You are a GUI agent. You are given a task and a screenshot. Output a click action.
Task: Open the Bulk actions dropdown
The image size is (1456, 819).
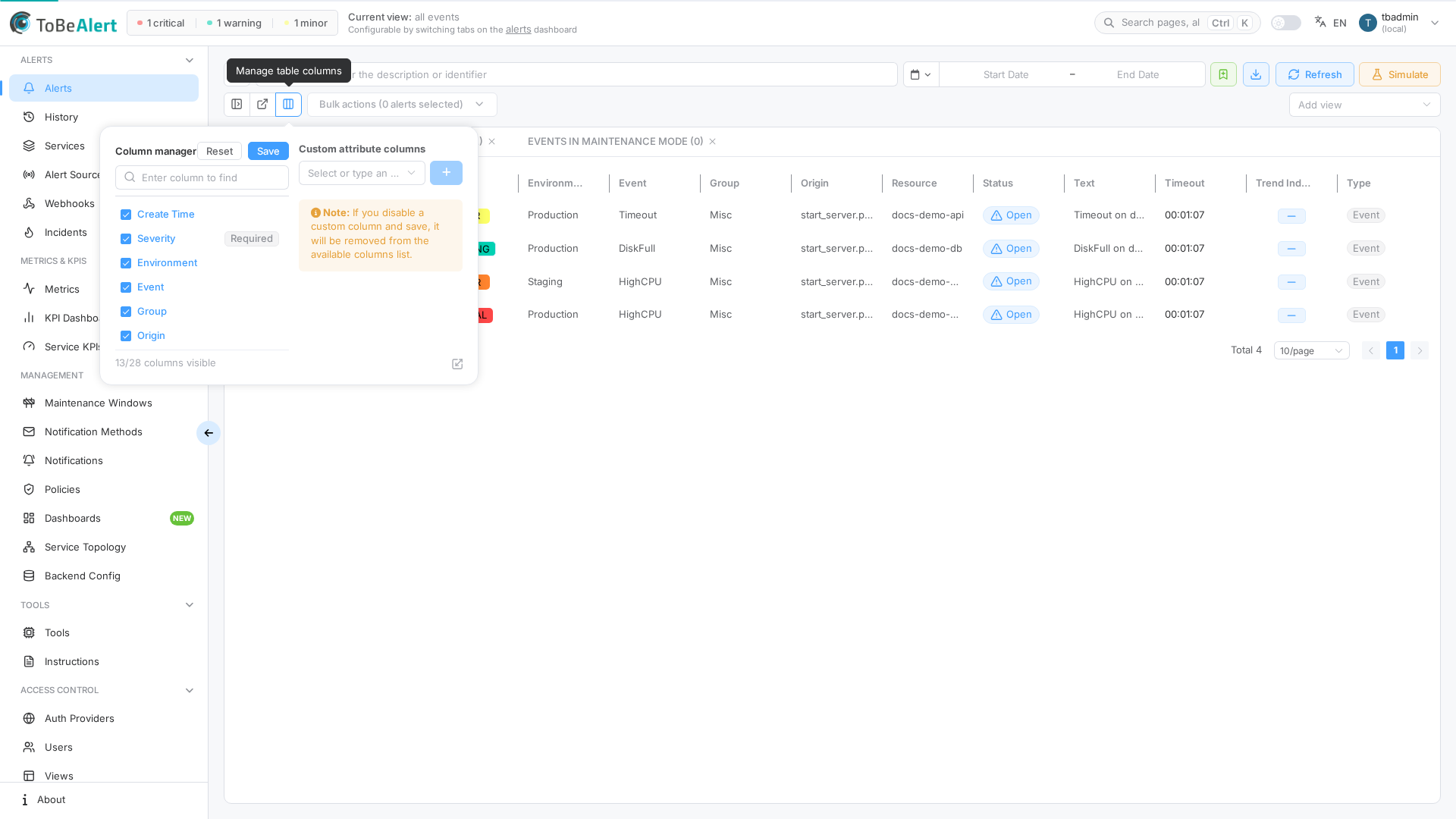(402, 105)
